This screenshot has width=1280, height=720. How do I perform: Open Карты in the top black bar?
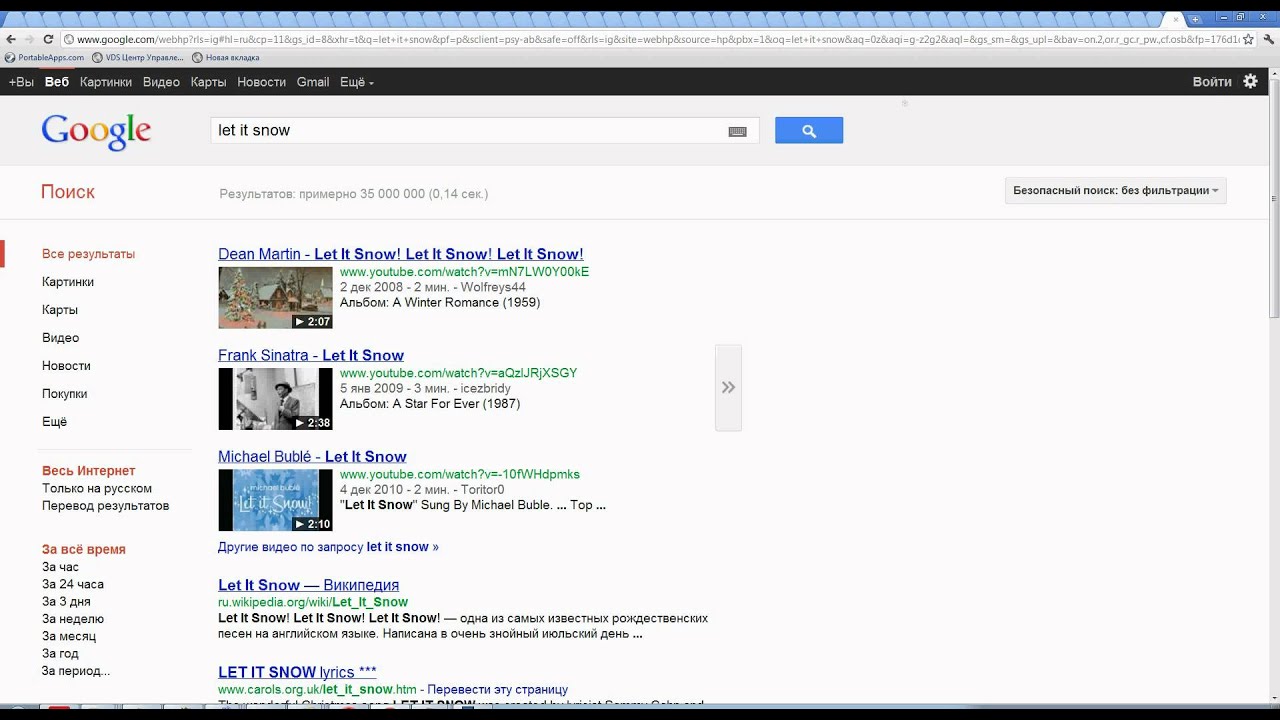208,82
